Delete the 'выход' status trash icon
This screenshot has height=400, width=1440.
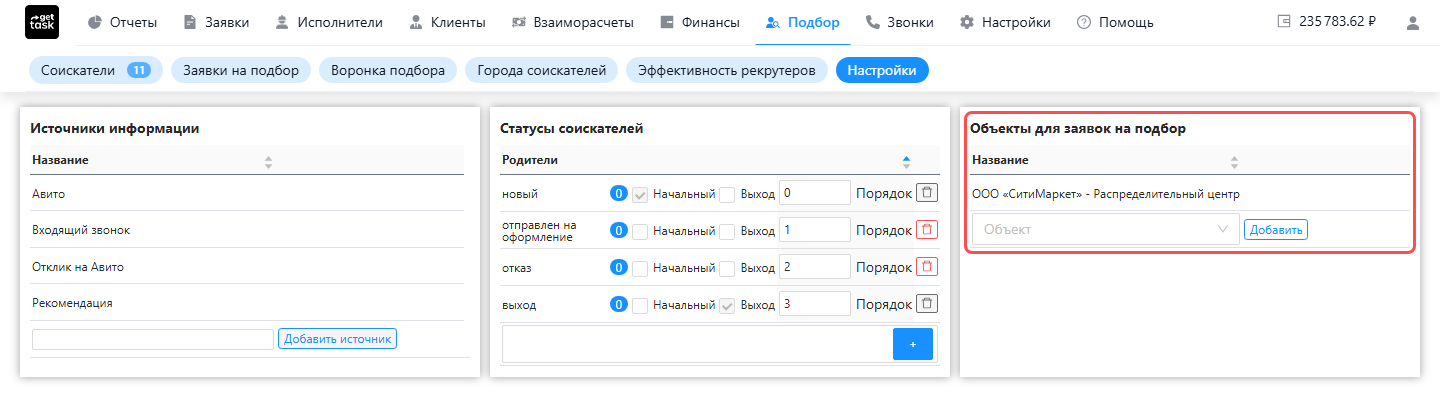tap(928, 304)
